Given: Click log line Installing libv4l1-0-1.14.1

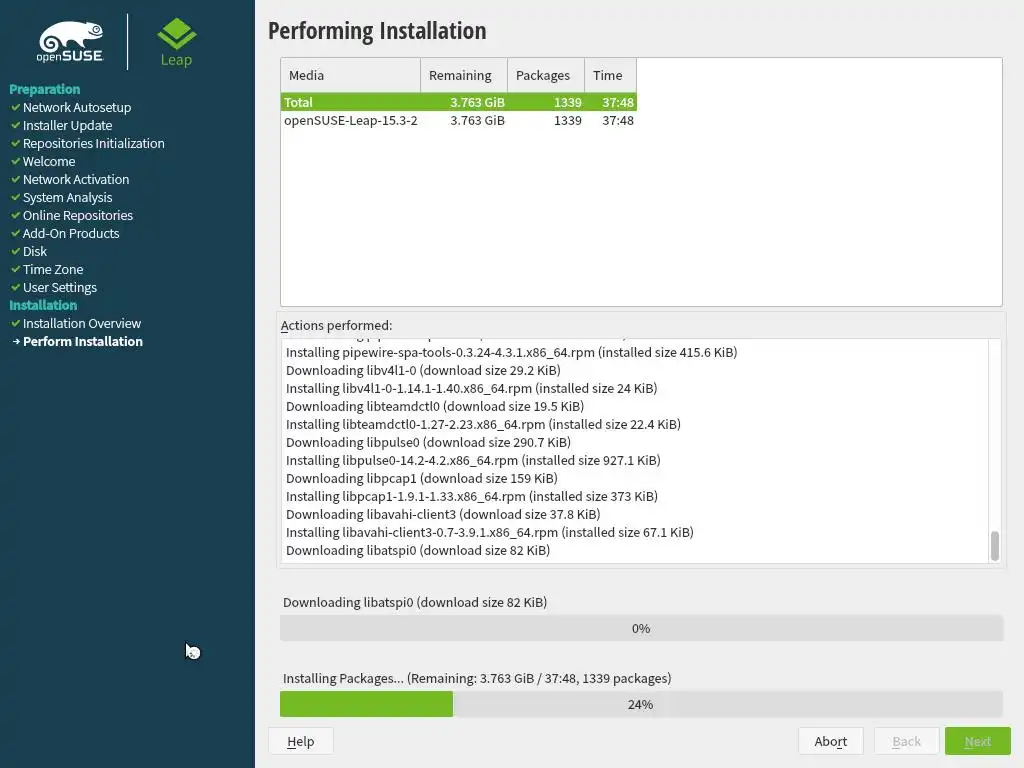Looking at the screenshot, I should tap(472, 388).
